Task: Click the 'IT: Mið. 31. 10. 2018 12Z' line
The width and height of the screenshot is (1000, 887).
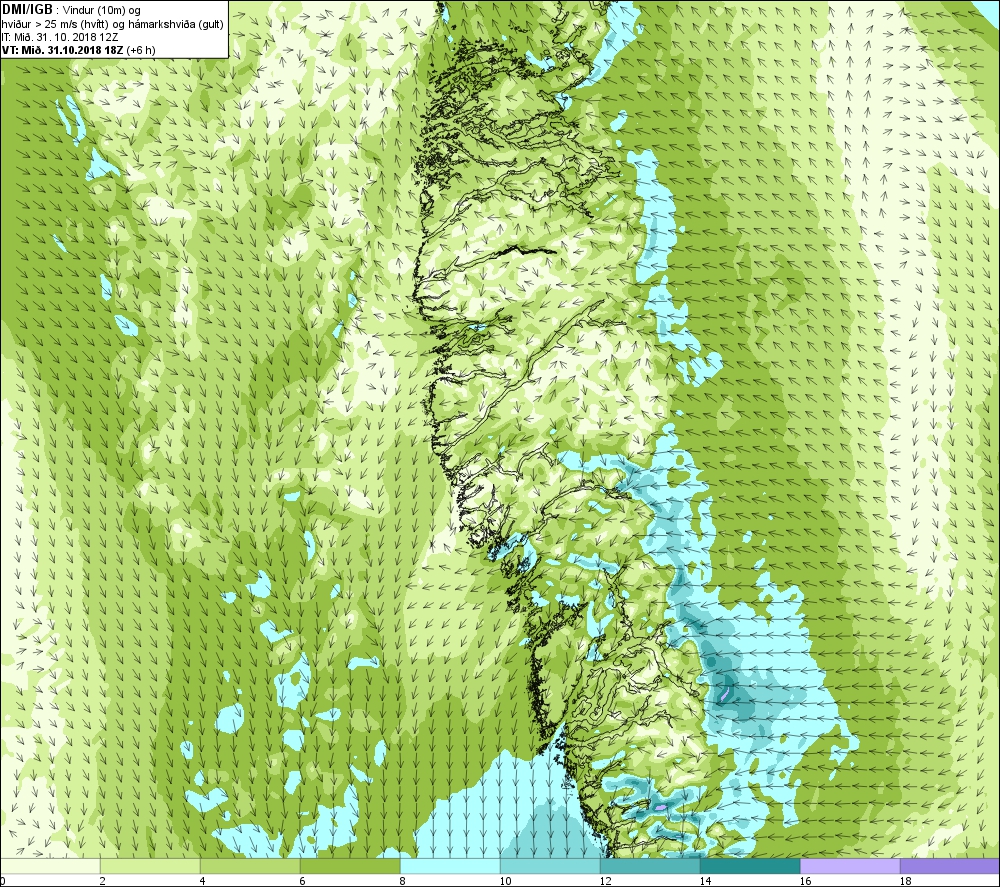Action: [x=60, y=37]
